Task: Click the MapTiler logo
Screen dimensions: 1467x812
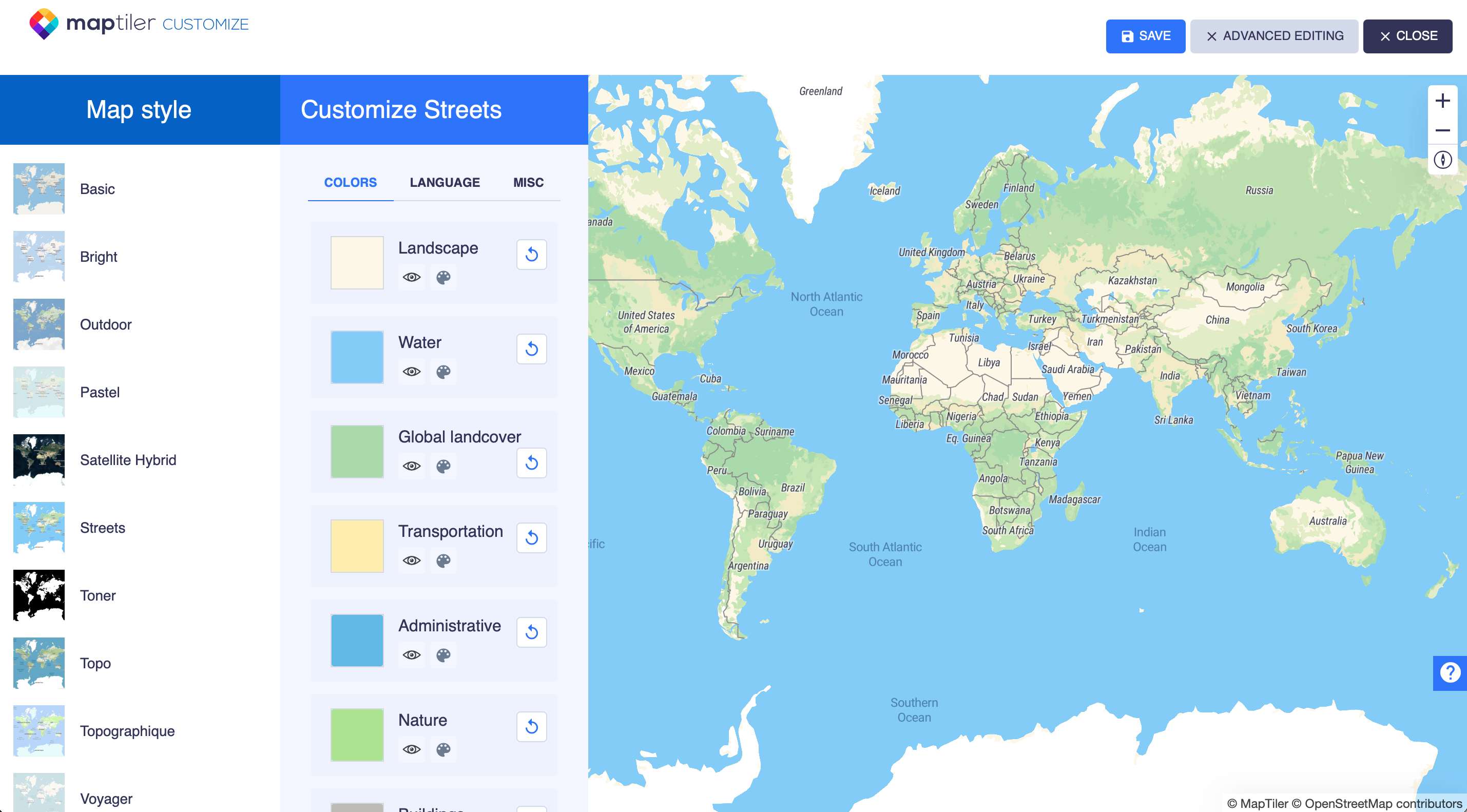Action: [45, 23]
